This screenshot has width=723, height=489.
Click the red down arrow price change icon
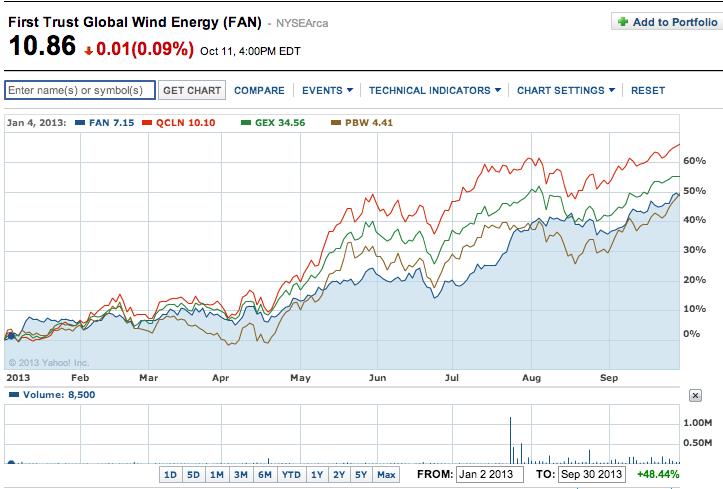pos(89,51)
